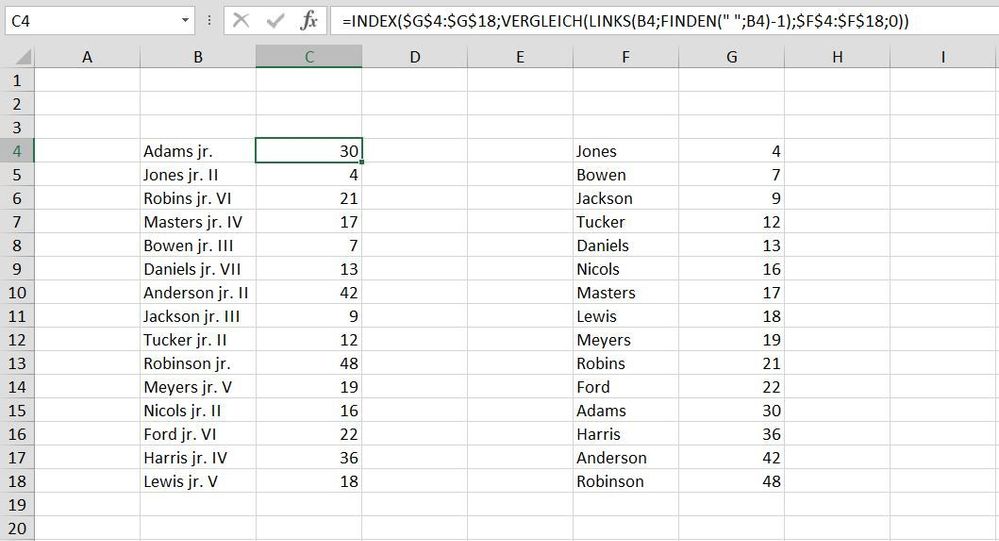Click 'Lewis' in column F
This screenshot has width=999, height=541.
coord(626,316)
